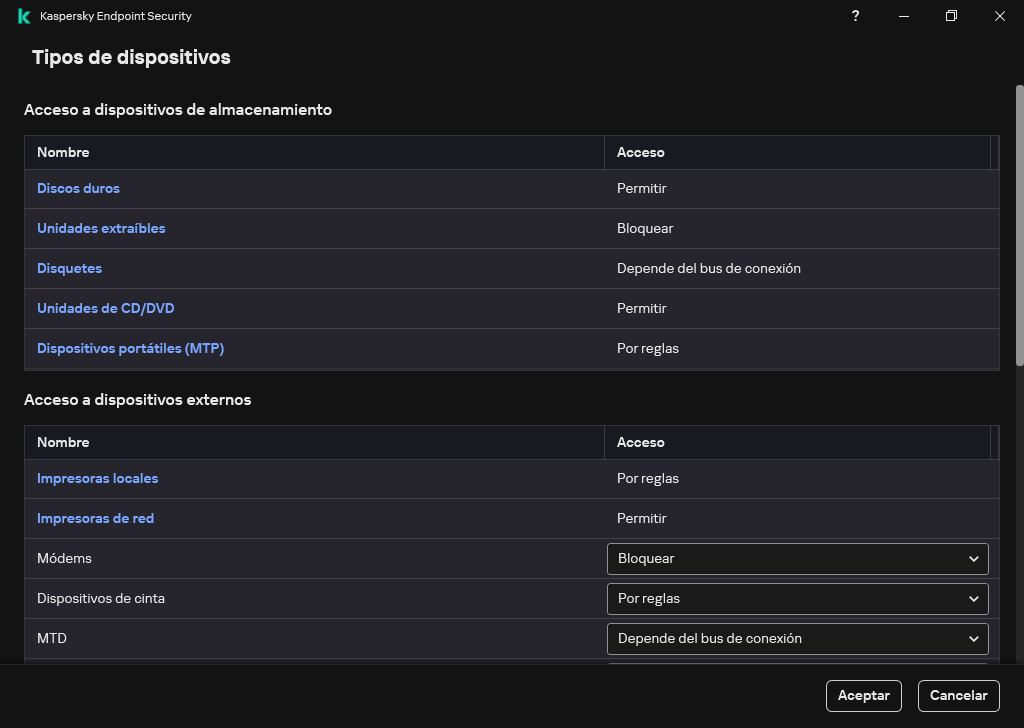
Task: Click the Cancelar button
Action: (x=958, y=695)
